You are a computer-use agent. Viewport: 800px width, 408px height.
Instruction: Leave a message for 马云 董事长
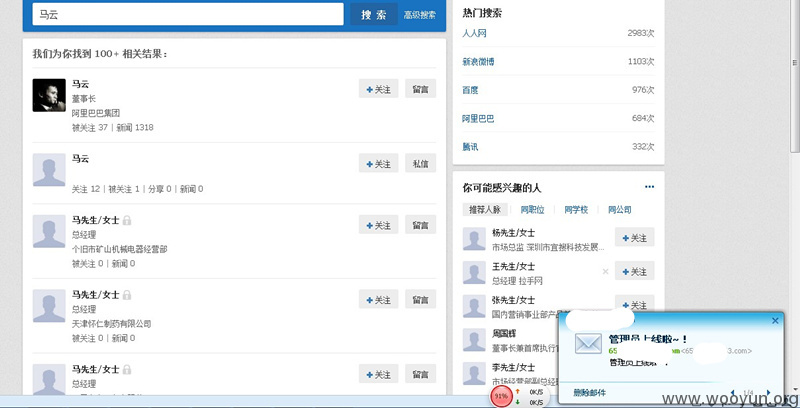click(420, 89)
